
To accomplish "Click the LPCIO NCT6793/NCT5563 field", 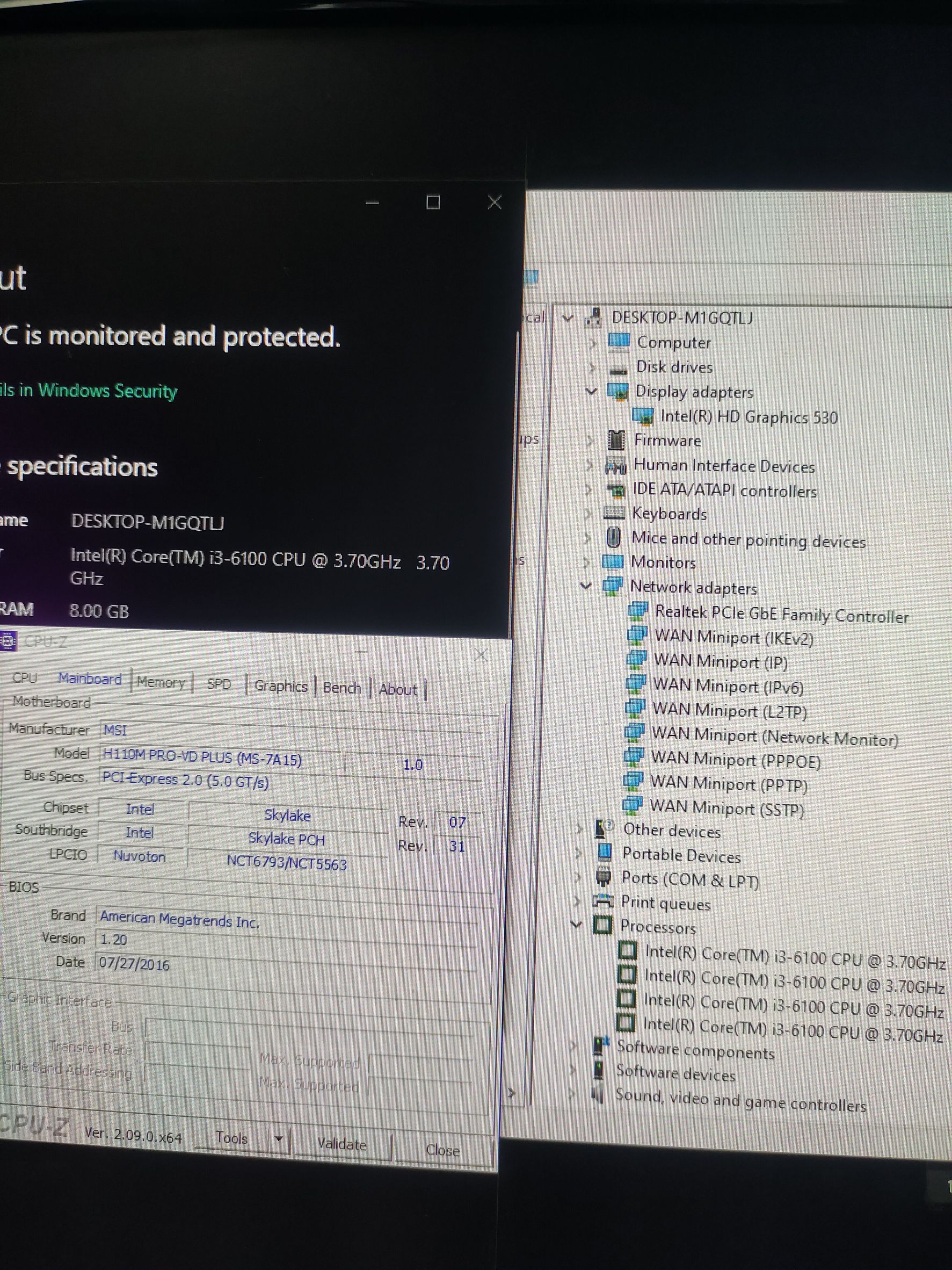I will click(287, 862).
